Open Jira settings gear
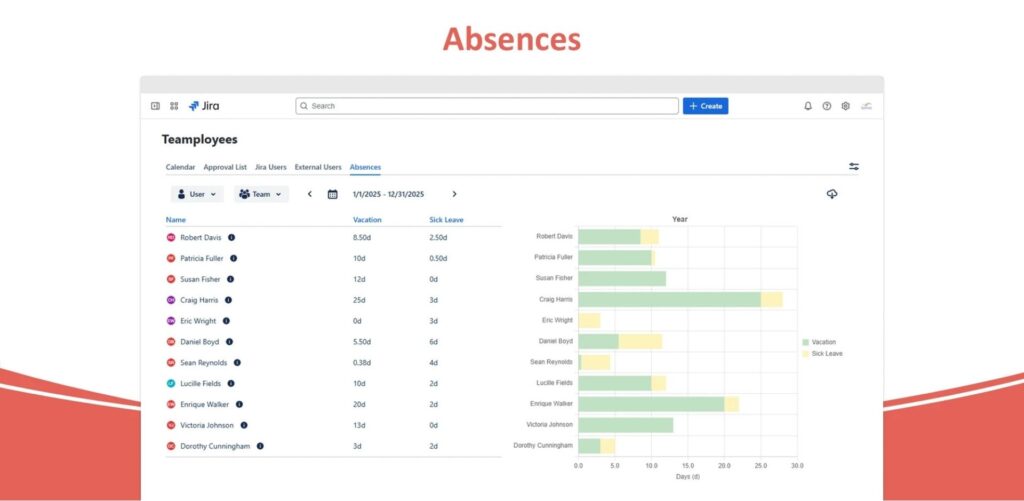Image resolution: width=1024 pixels, height=501 pixels. pos(845,106)
